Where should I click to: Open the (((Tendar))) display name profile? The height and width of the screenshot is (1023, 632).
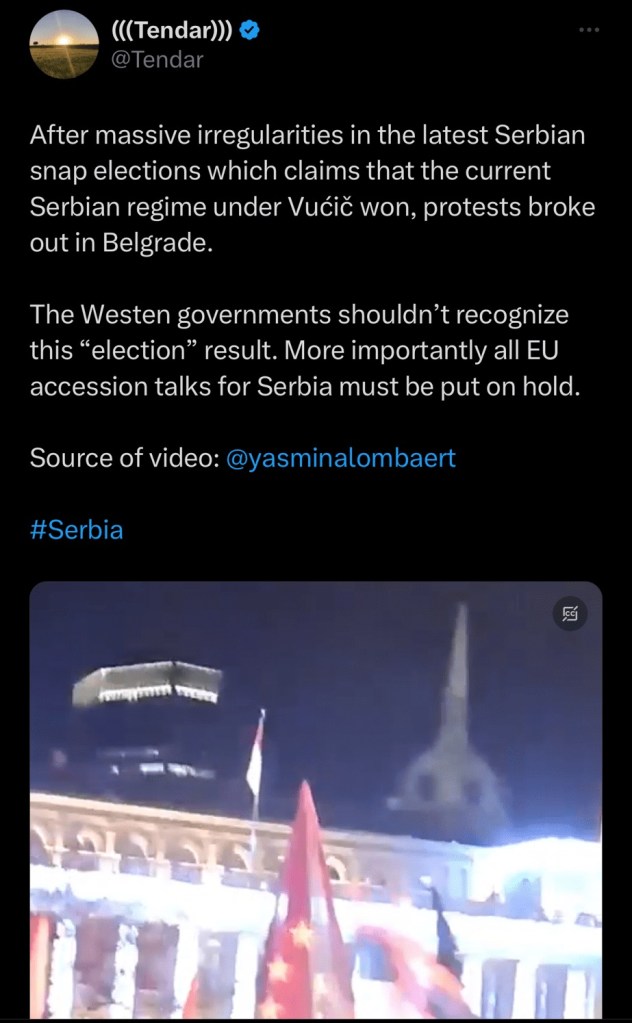tap(173, 32)
